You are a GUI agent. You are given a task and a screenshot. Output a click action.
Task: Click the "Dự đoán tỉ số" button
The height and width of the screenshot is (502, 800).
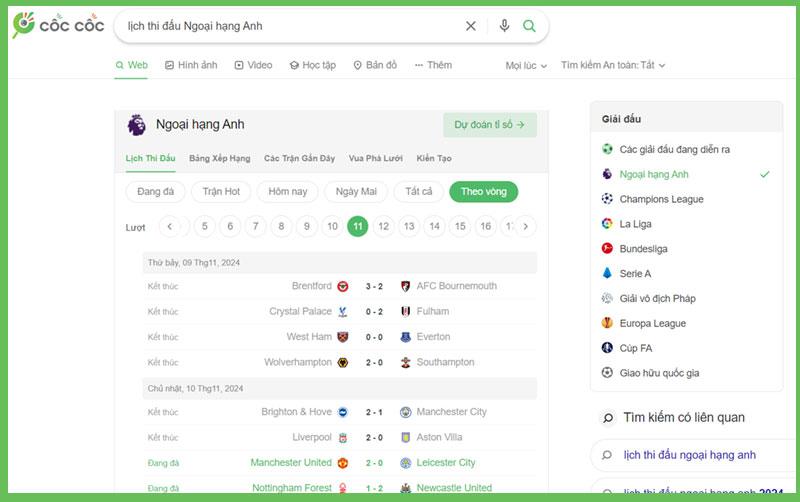(x=489, y=125)
